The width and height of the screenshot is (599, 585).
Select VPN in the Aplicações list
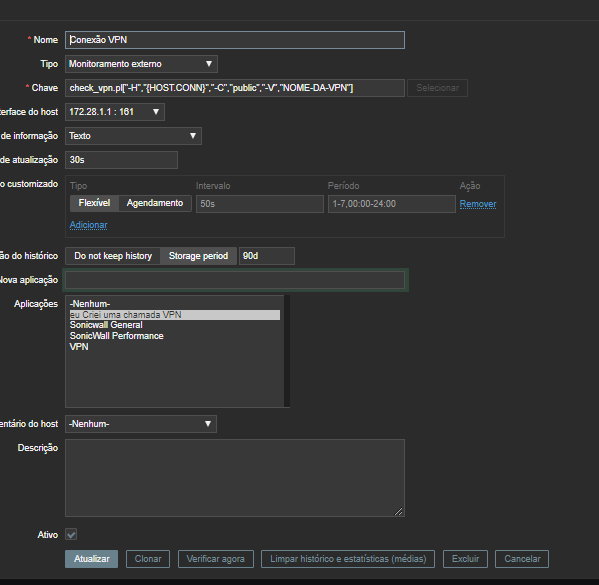coord(175,347)
